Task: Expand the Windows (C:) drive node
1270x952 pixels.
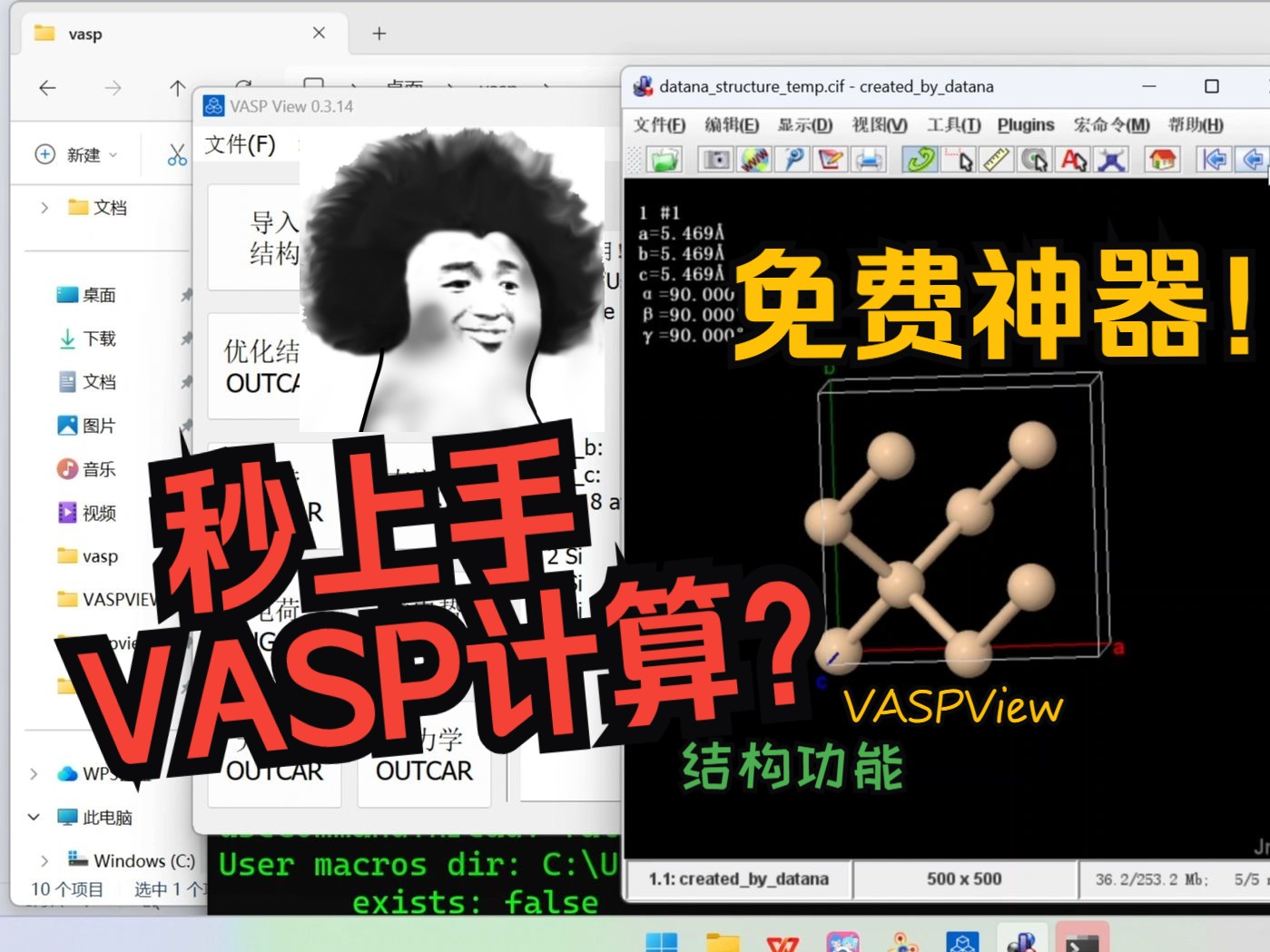Action: pos(44,860)
